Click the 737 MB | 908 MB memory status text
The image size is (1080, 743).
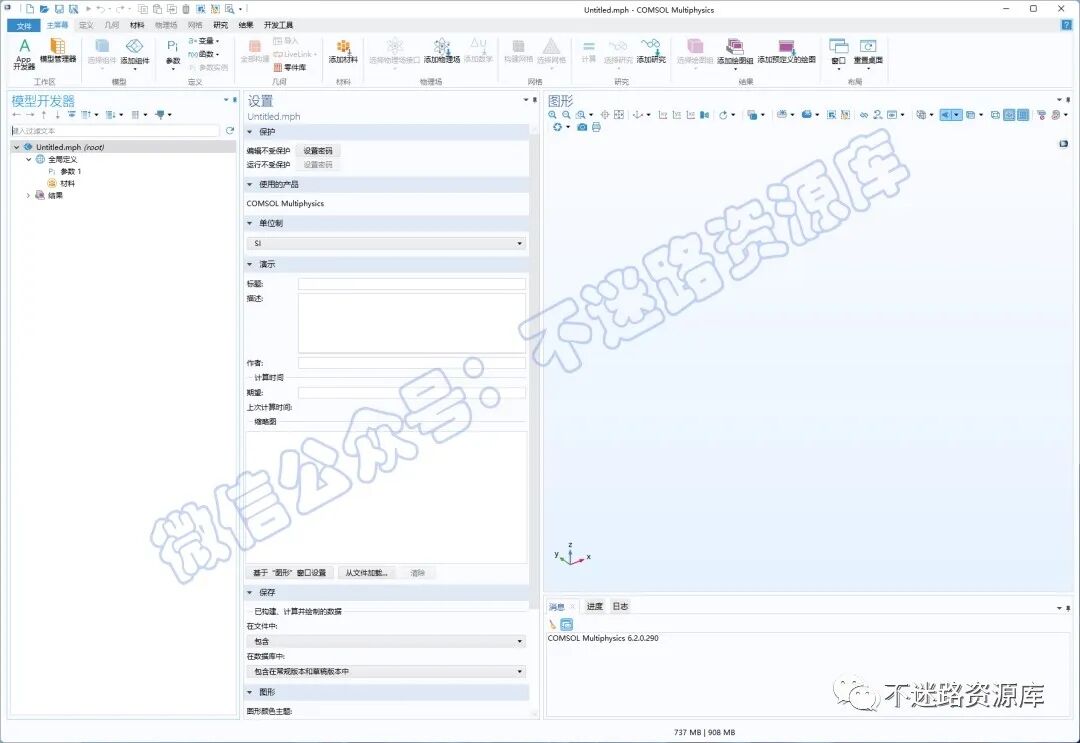pyautogui.click(x=705, y=732)
